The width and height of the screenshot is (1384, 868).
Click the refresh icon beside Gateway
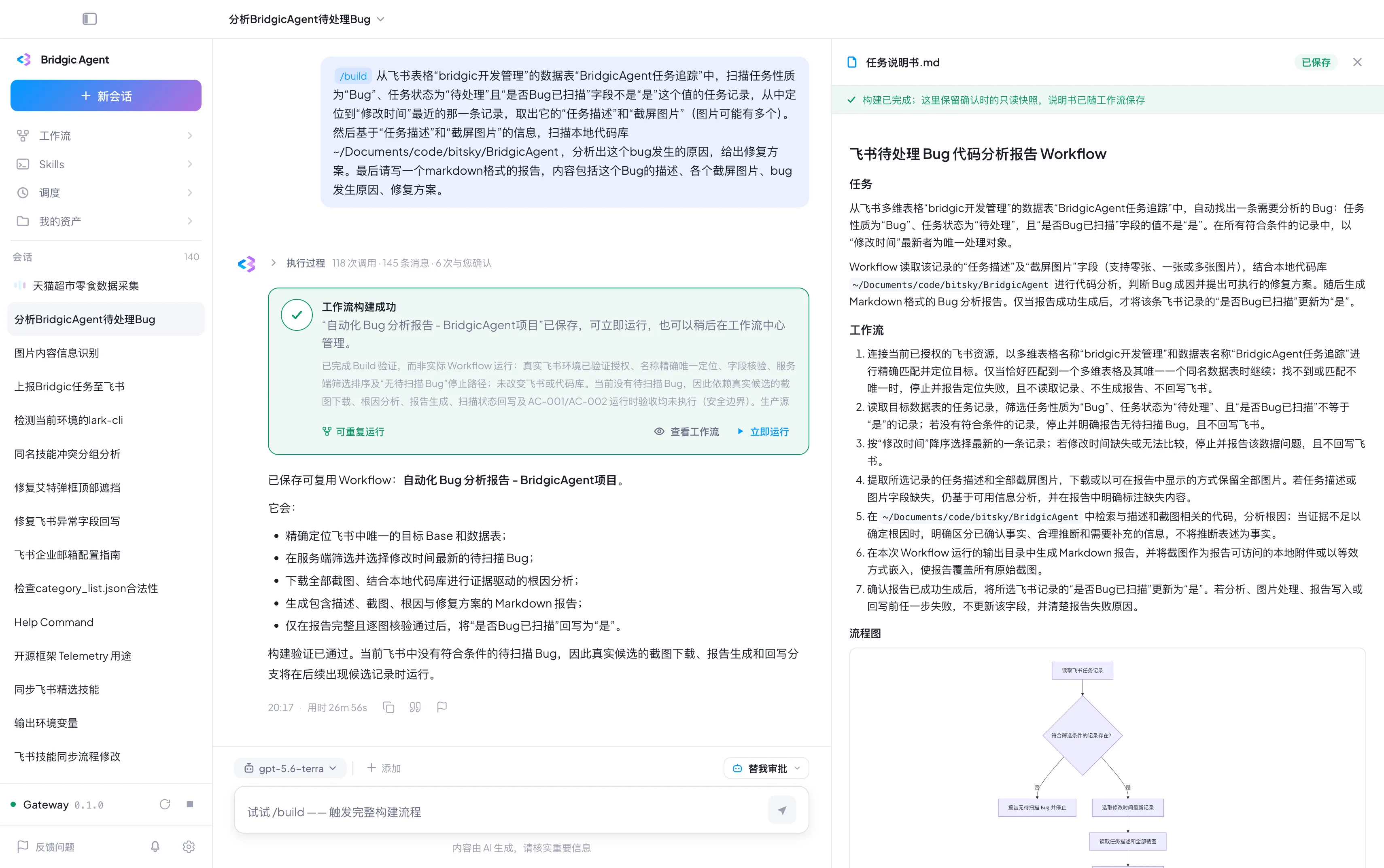click(x=165, y=804)
